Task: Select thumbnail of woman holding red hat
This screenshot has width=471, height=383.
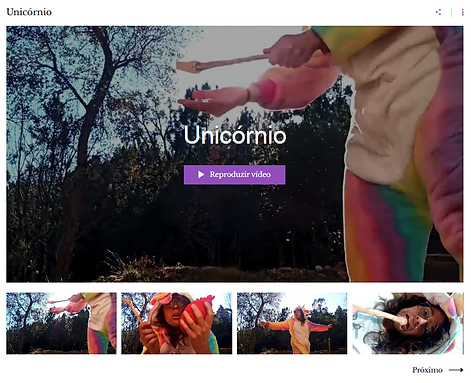Action: 177,323
